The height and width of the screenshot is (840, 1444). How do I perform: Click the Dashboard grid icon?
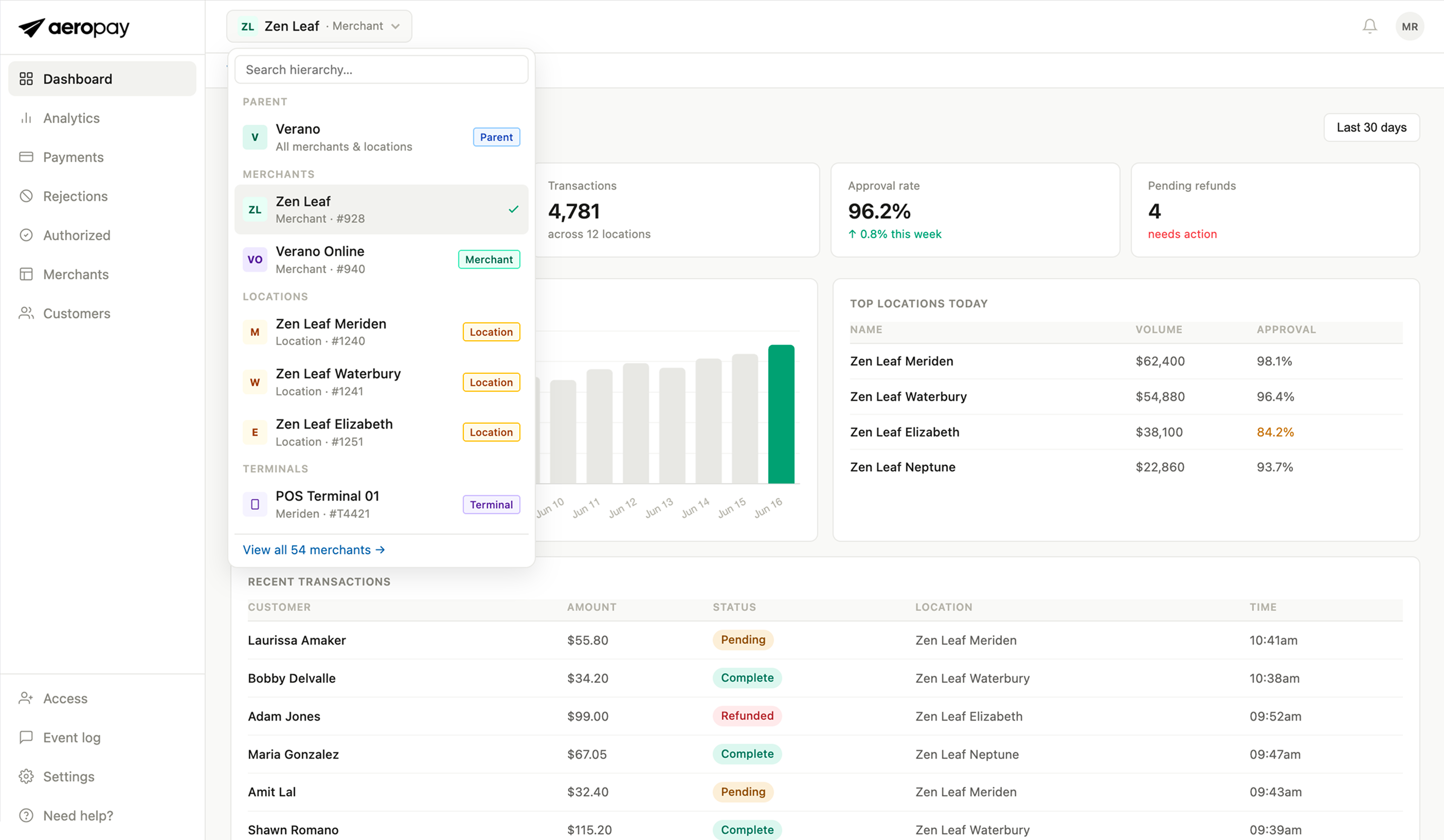click(x=26, y=79)
